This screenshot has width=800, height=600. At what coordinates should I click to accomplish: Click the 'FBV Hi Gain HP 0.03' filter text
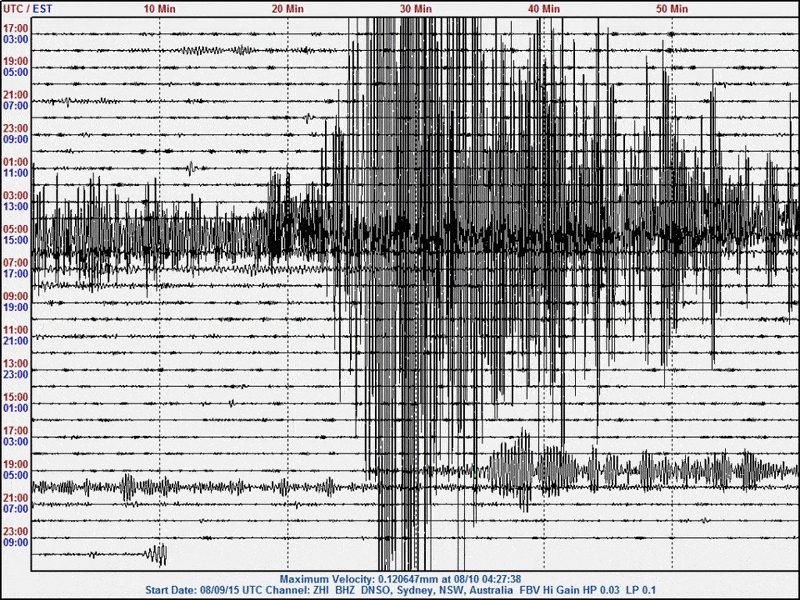coord(570,590)
